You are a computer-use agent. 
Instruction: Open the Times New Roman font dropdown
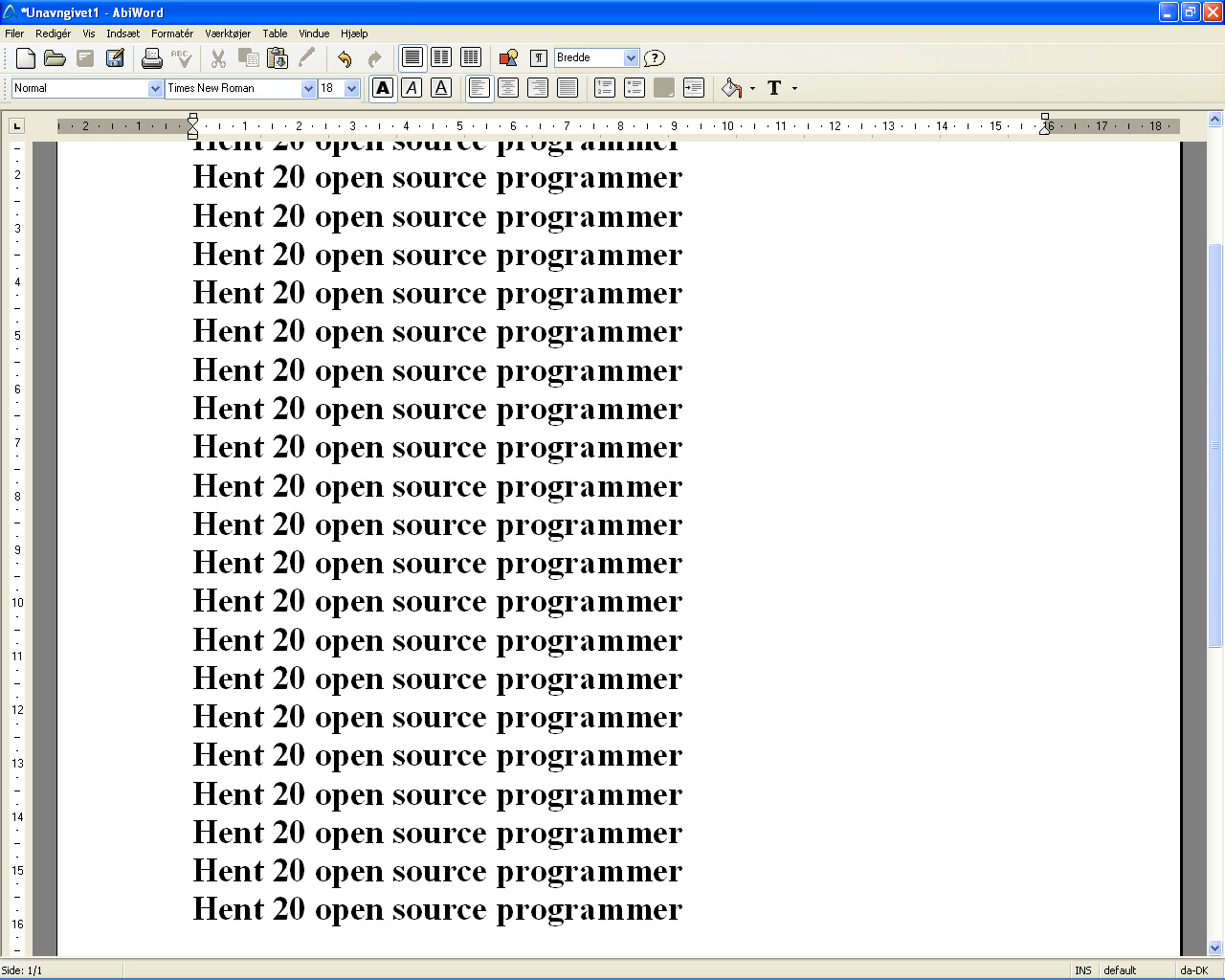tap(308, 88)
